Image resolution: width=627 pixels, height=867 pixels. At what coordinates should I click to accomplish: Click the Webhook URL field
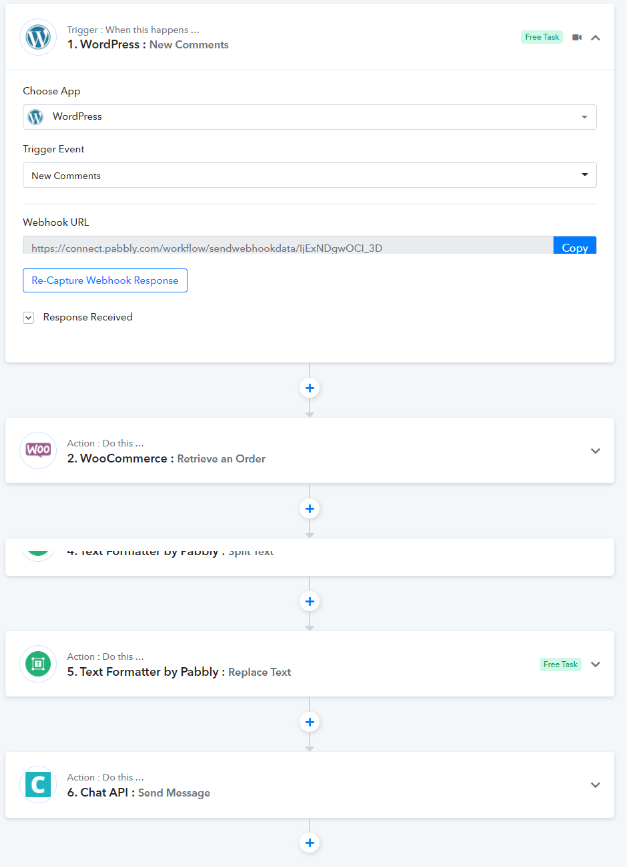(288, 246)
